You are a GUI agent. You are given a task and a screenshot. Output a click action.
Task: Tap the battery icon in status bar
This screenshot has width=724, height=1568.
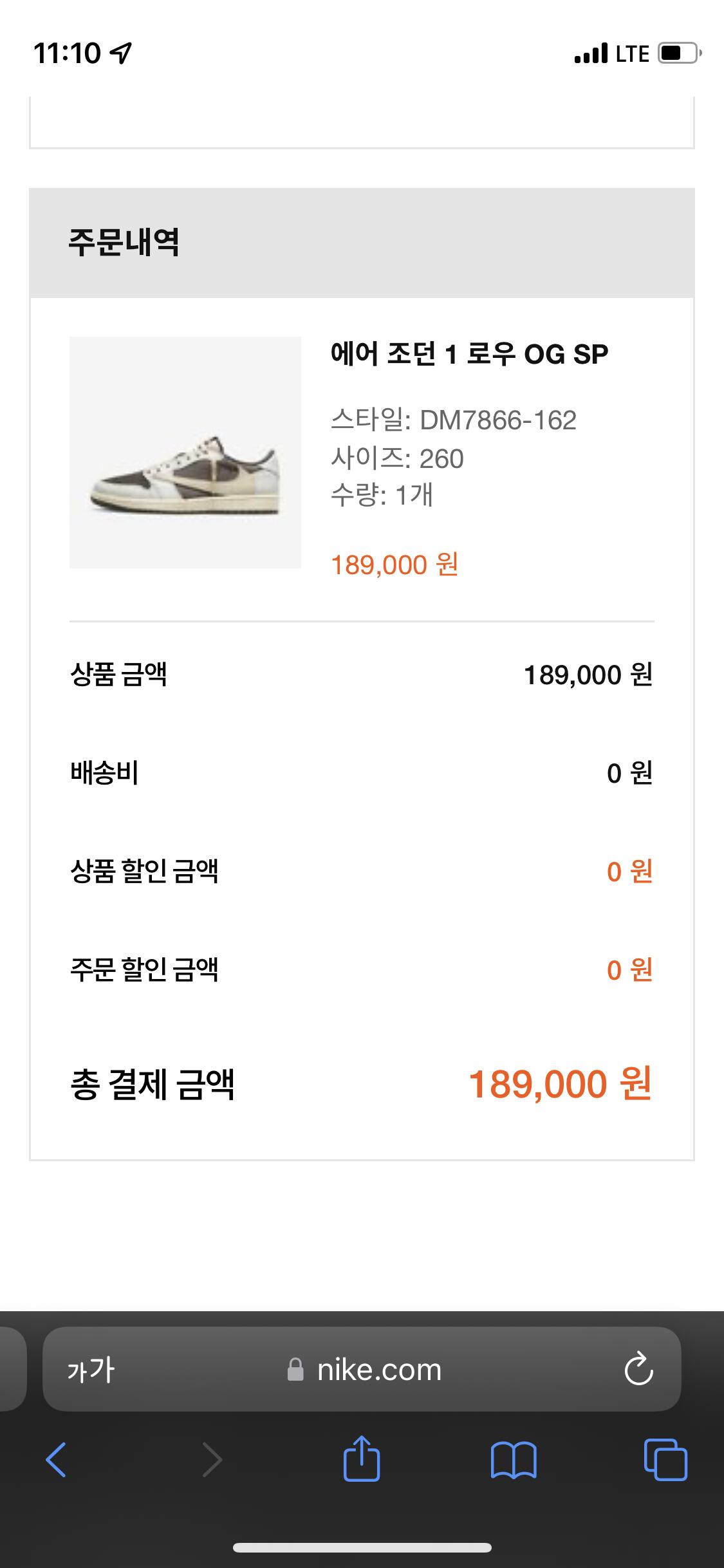(x=679, y=53)
